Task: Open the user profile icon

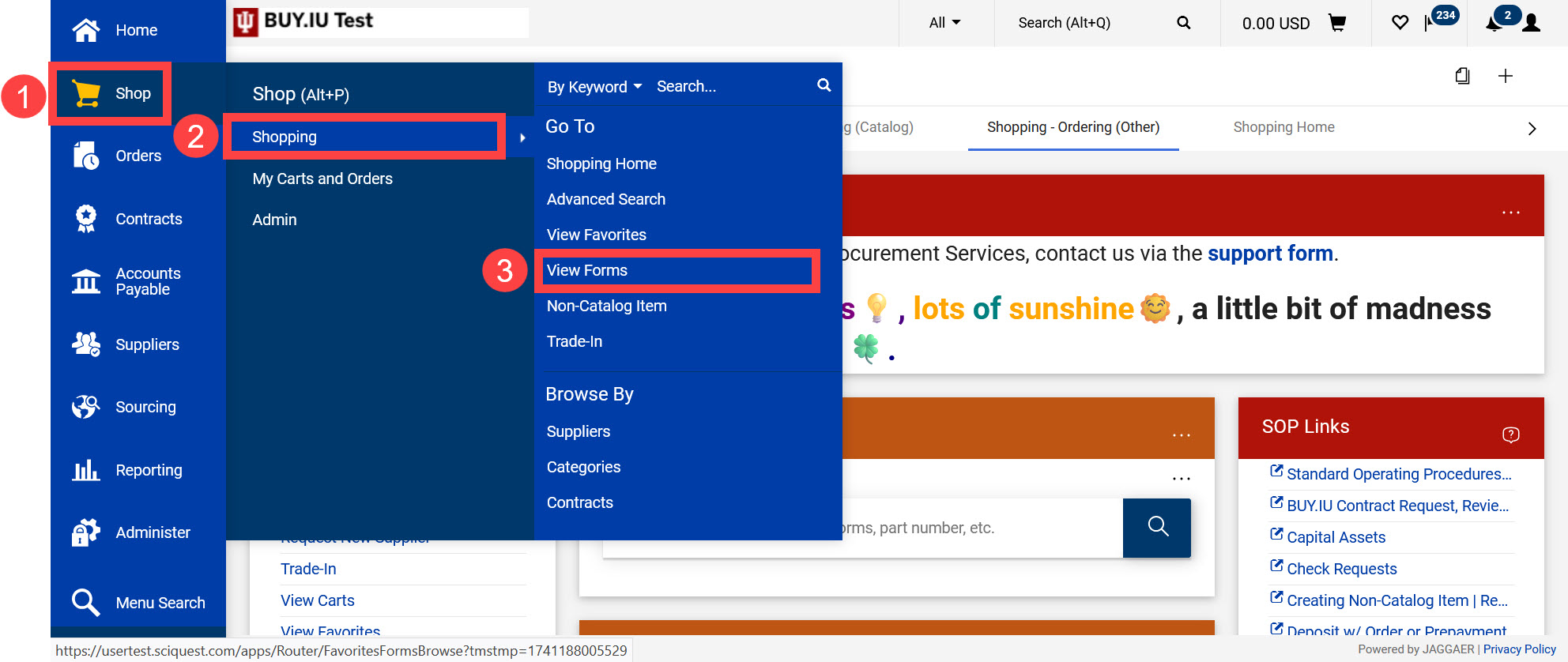Action: (1532, 23)
